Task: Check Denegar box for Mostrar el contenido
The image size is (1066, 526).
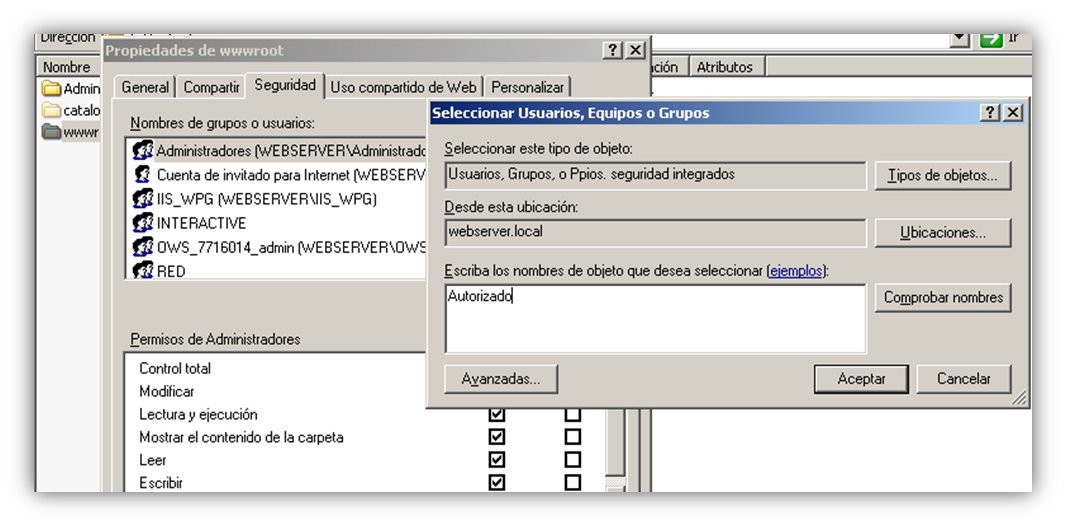Action: point(573,436)
